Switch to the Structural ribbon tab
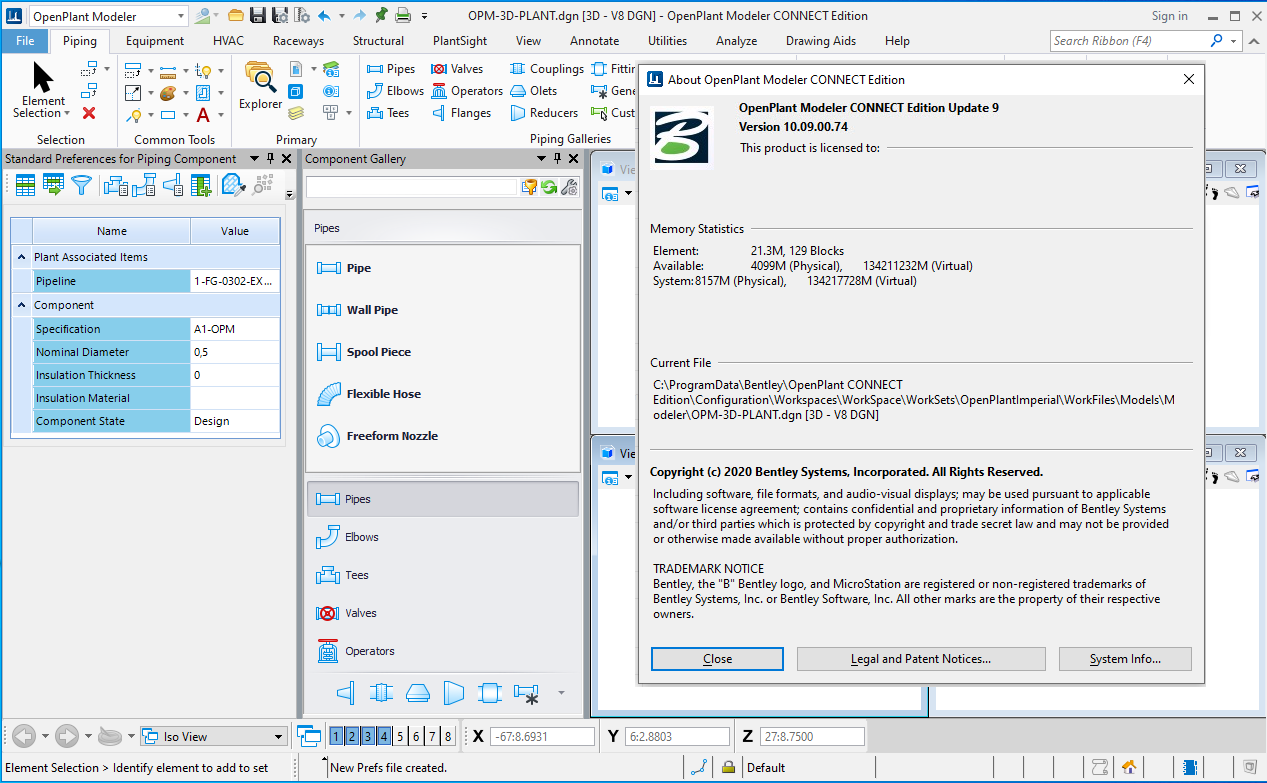The width and height of the screenshot is (1267, 783). (378, 41)
